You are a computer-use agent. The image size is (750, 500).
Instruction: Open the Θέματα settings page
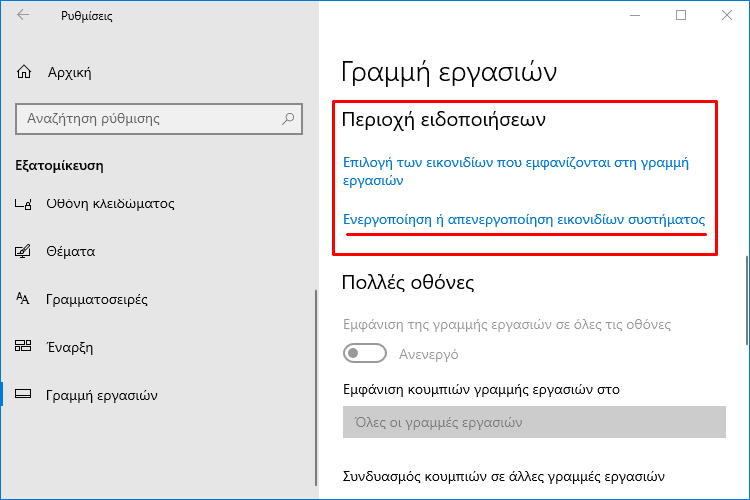pyautogui.click(x=70, y=252)
